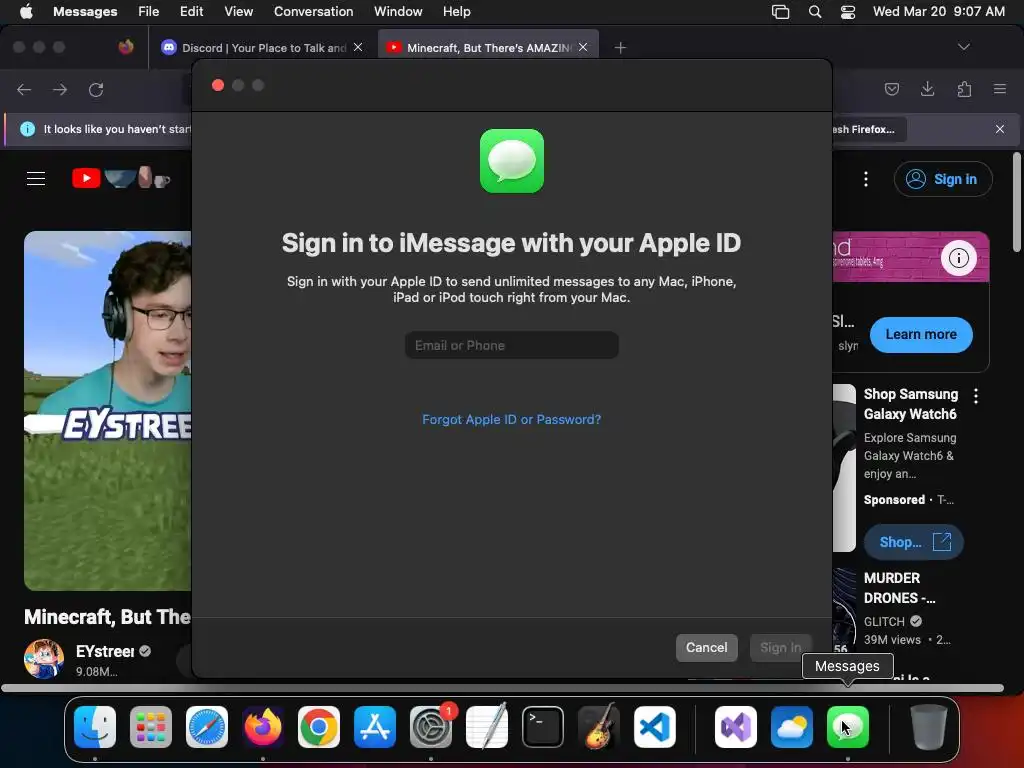The width and height of the screenshot is (1024, 768).
Task: Open Spotlight search in the menu bar
Action: click(x=814, y=12)
